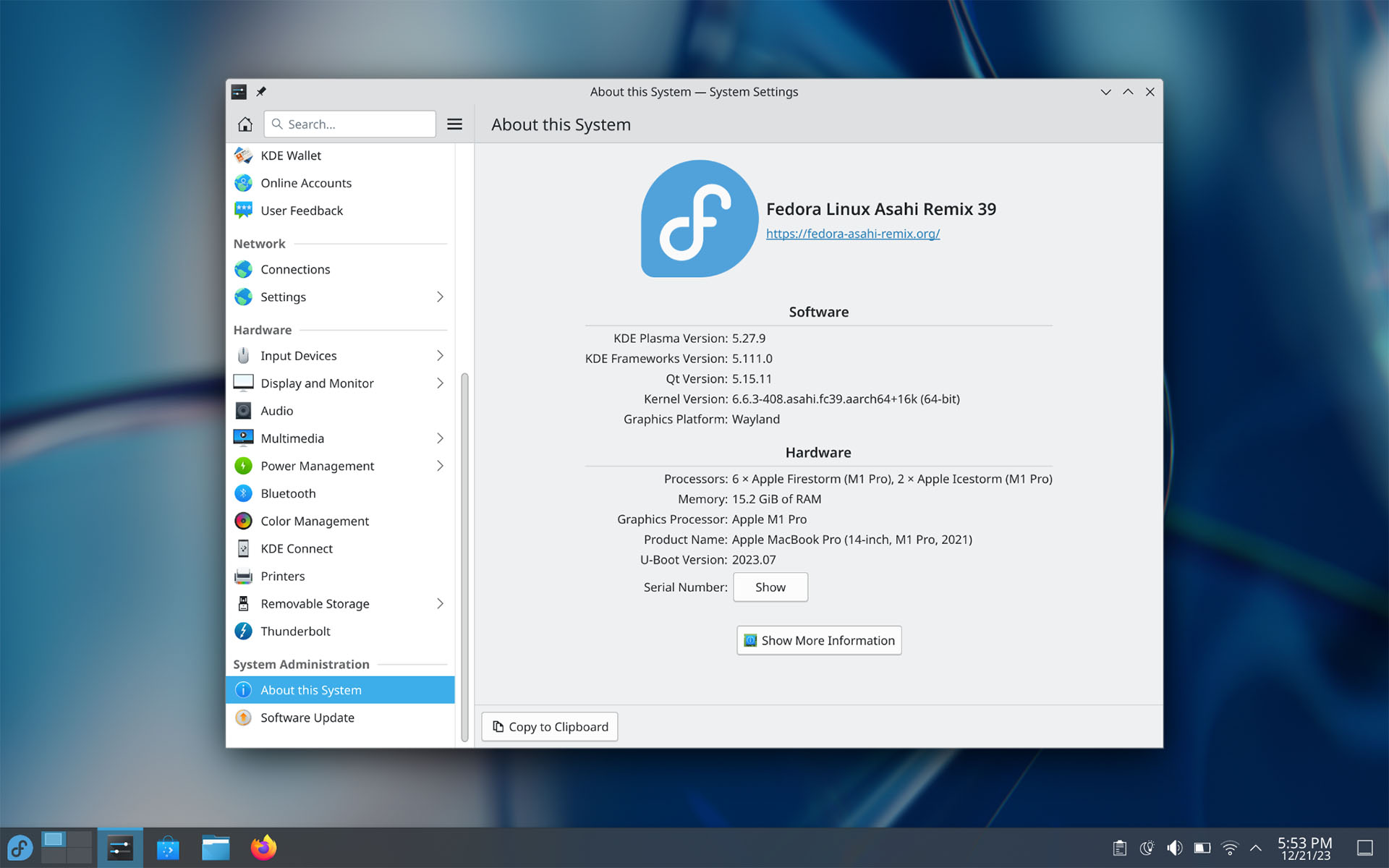Open Online Accounts settings
The image size is (1389, 868).
point(305,182)
